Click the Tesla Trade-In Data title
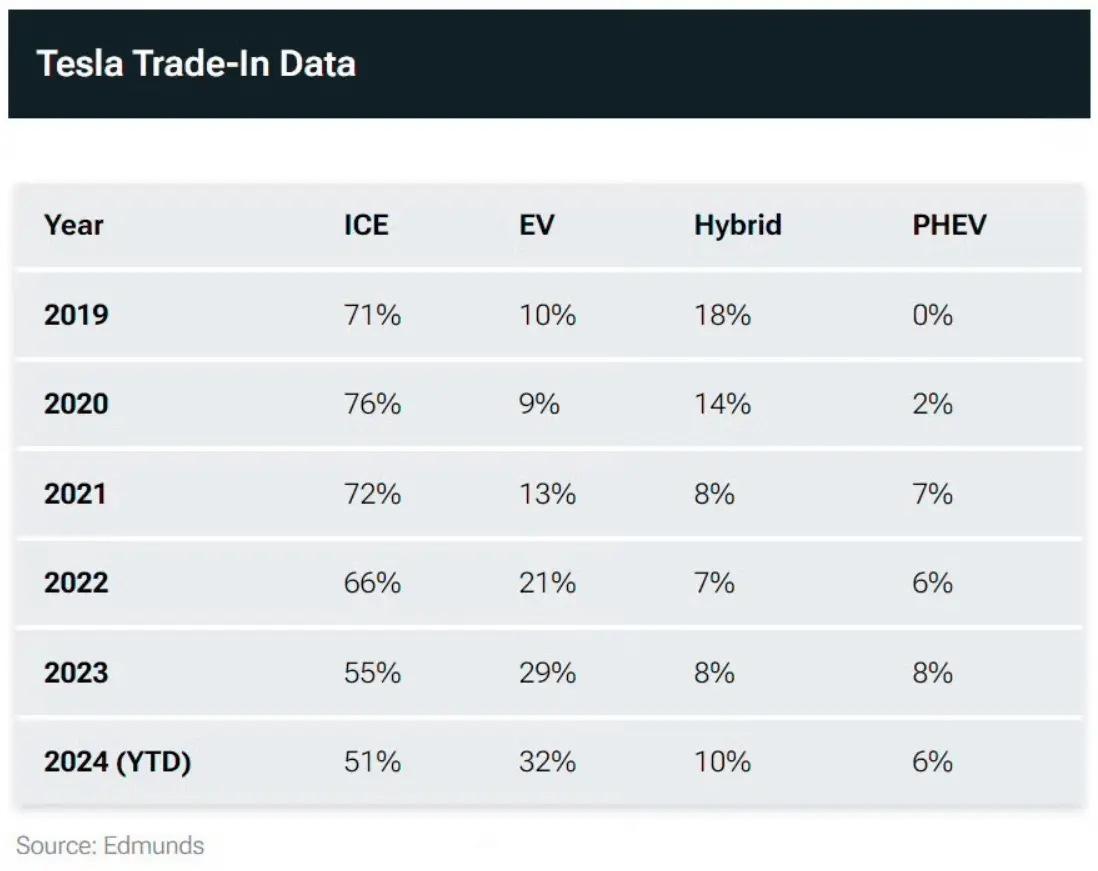Screen dimensions: 1098x871 [x=196, y=64]
